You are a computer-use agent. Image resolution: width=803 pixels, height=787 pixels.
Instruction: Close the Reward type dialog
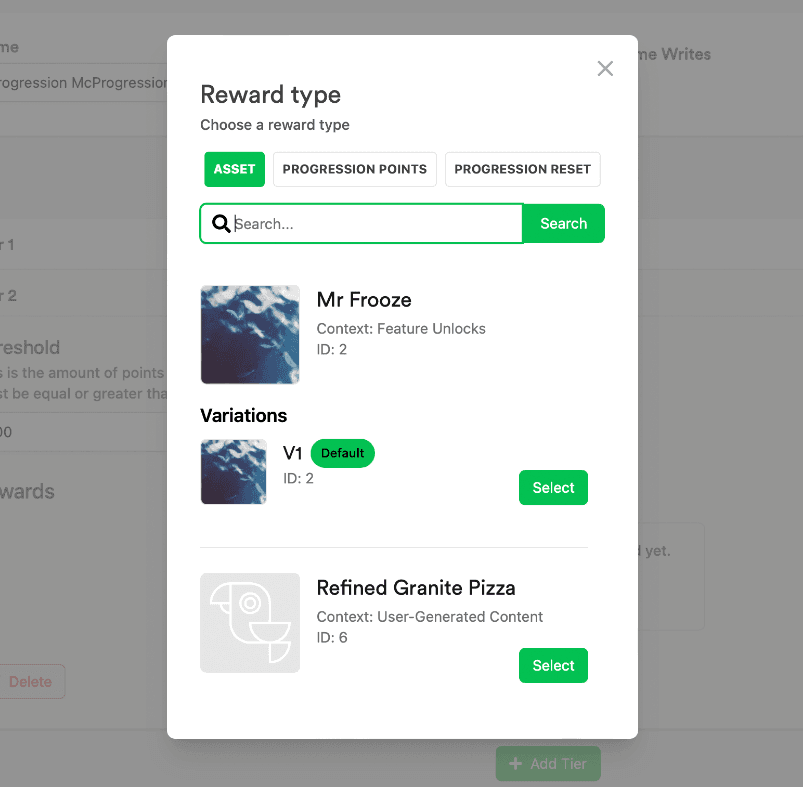click(x=605, y=68)
